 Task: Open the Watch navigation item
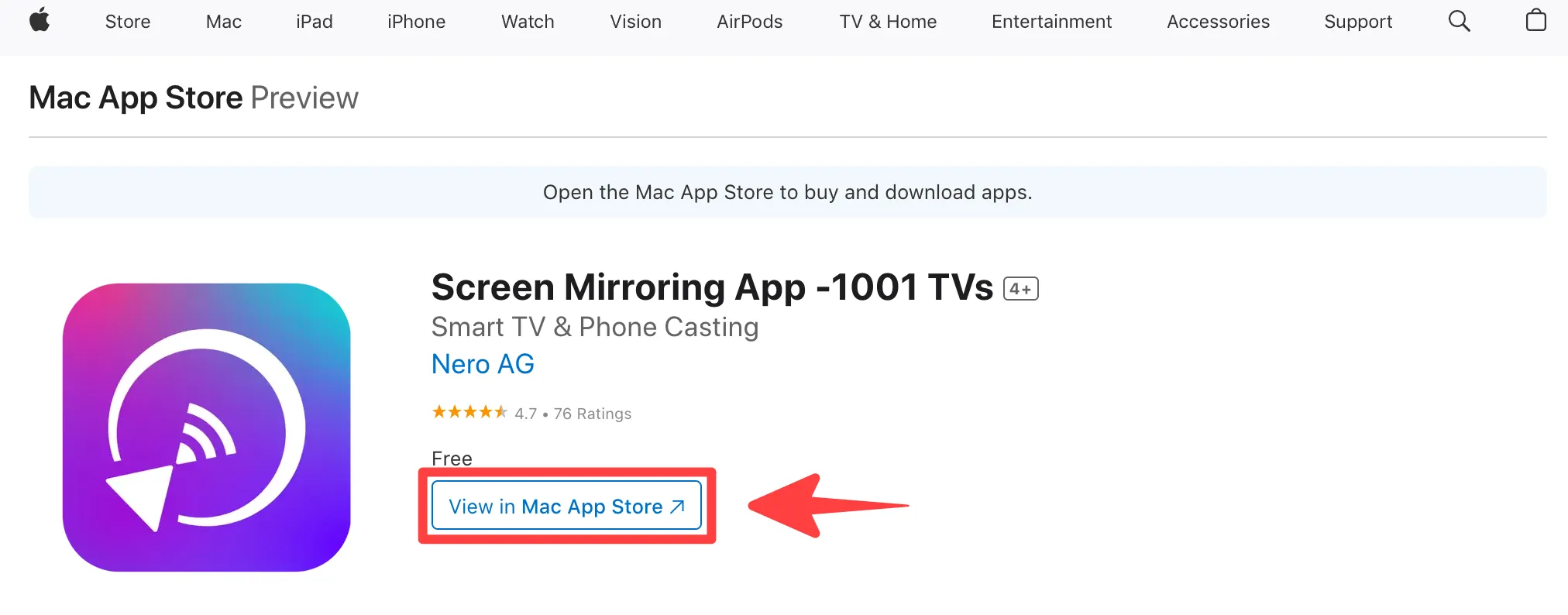pyautogui.click(x=528, y=22)
